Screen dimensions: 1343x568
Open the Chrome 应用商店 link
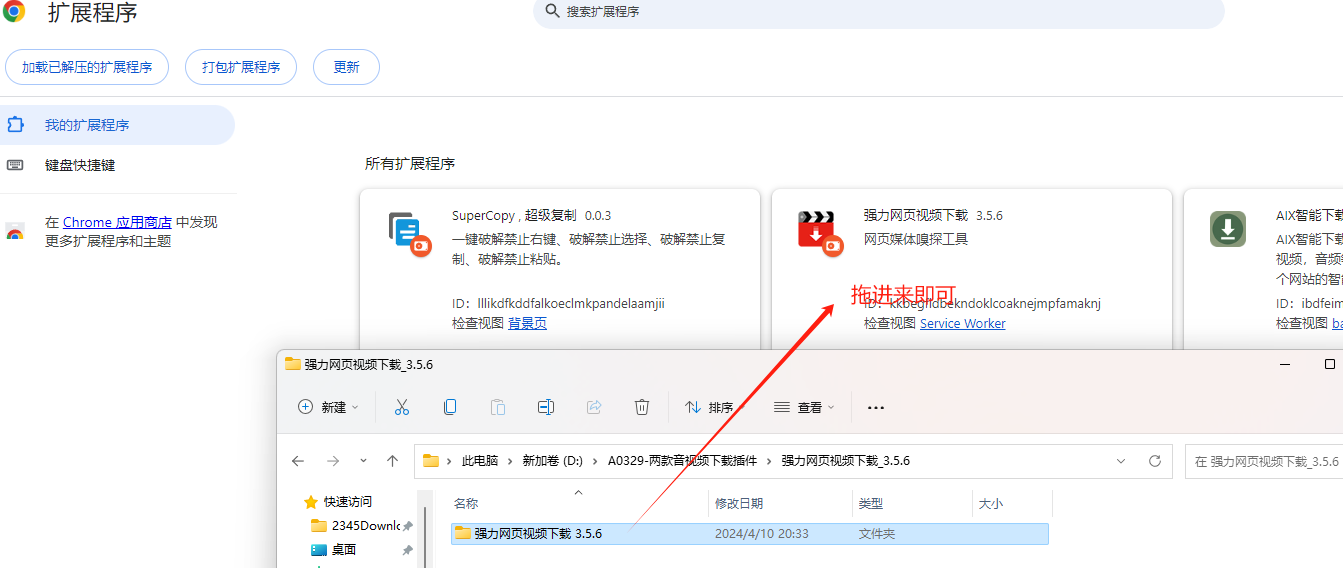117,222
